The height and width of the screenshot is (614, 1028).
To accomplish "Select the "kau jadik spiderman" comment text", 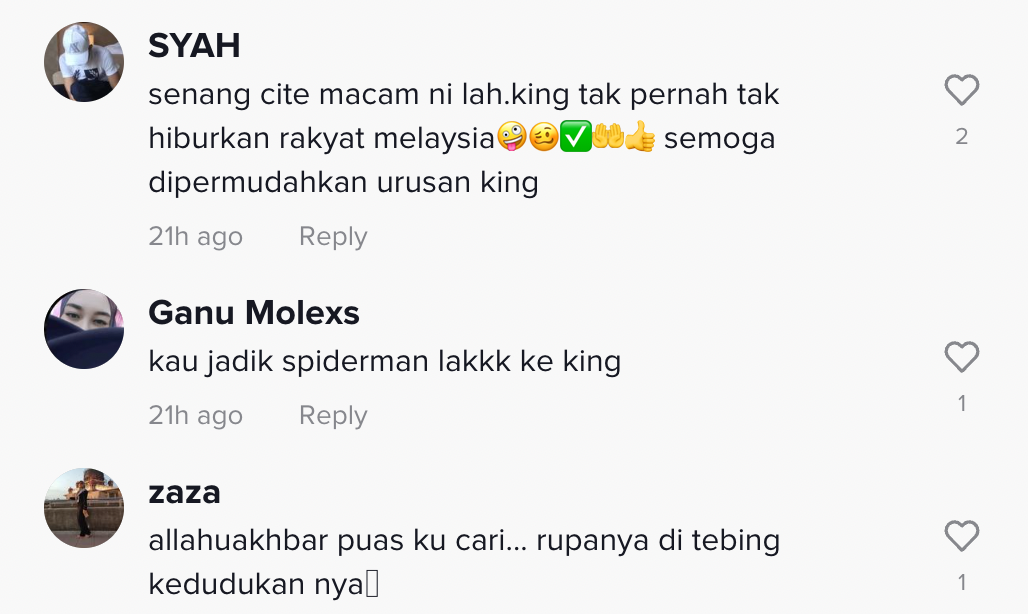I will coord(385,361).
